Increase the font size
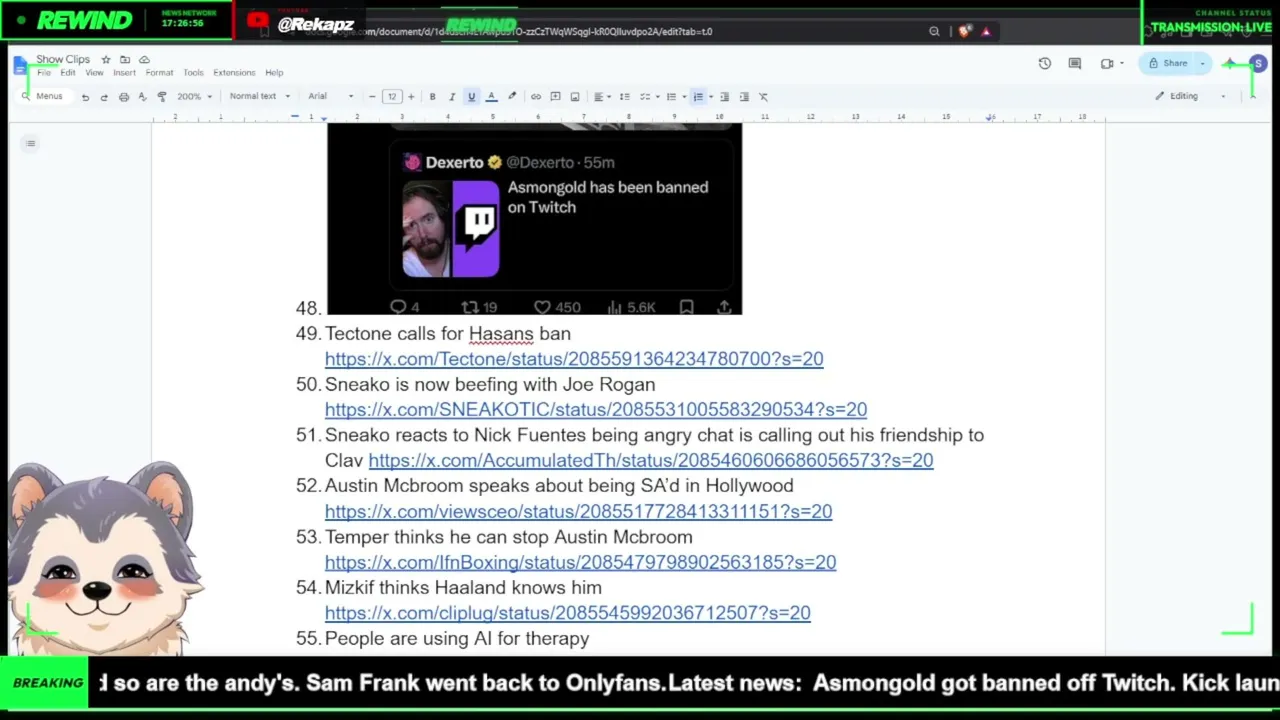Screen dimensions: 1280x720 click(x=411, y=97)
